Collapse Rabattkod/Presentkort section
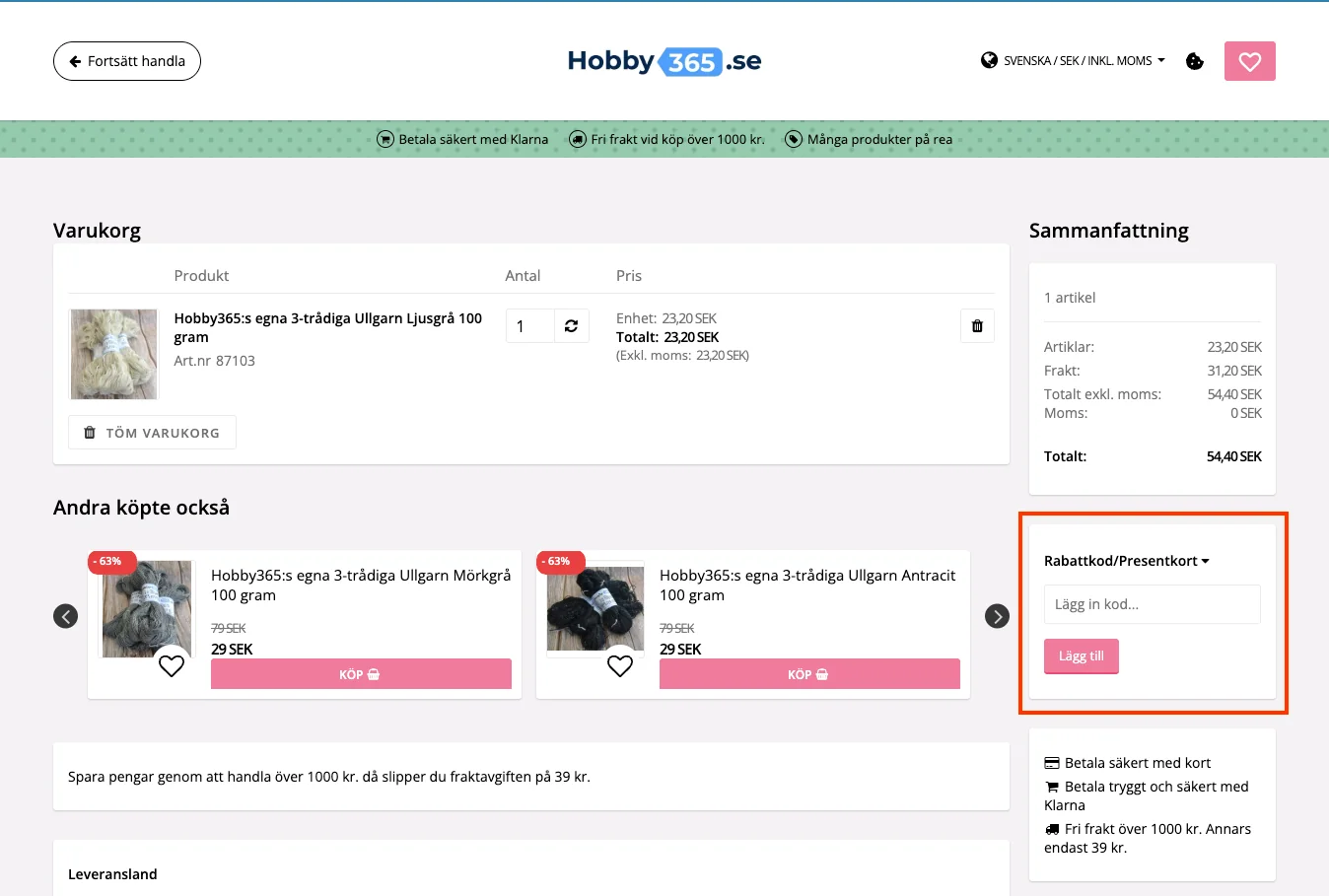 click(x=1127, y=561)
